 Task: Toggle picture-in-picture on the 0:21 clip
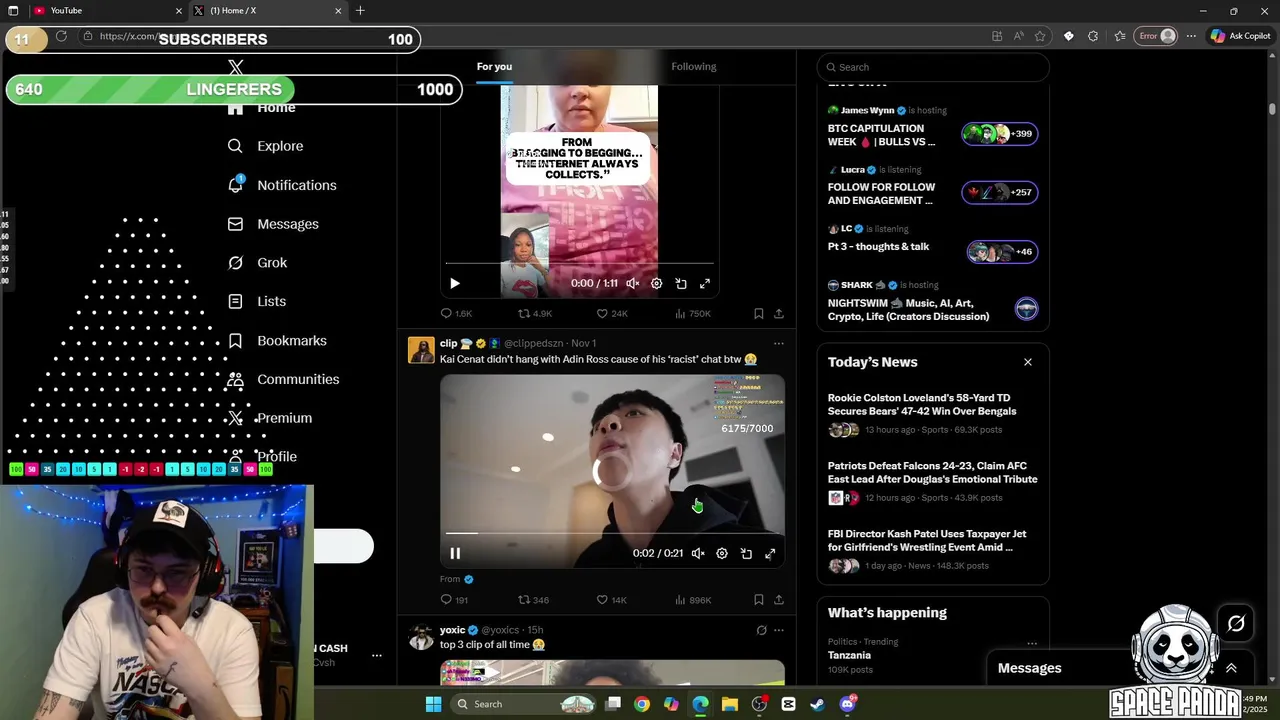746,553
